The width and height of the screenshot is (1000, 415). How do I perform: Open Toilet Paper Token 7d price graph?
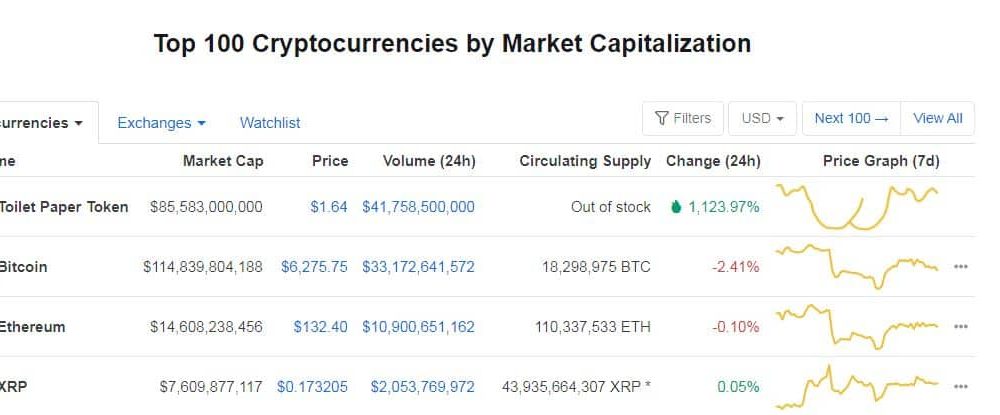[857, 207]
